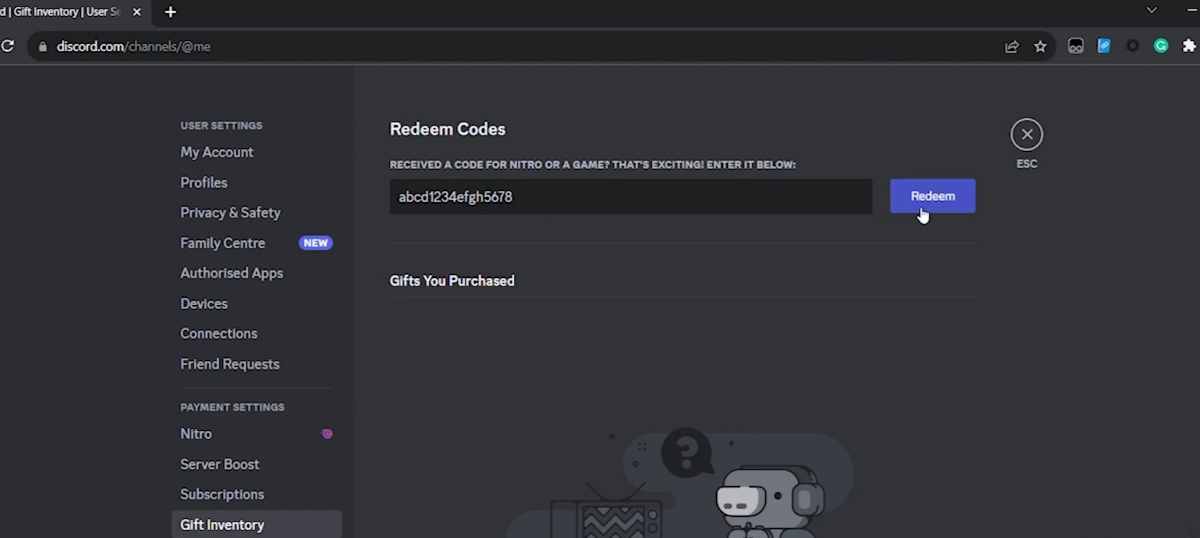The width and height of the screenshot is (1200, 538).
Task: Click the glasses extension icon in the toolbar
Action: [x=1076, y=46]
